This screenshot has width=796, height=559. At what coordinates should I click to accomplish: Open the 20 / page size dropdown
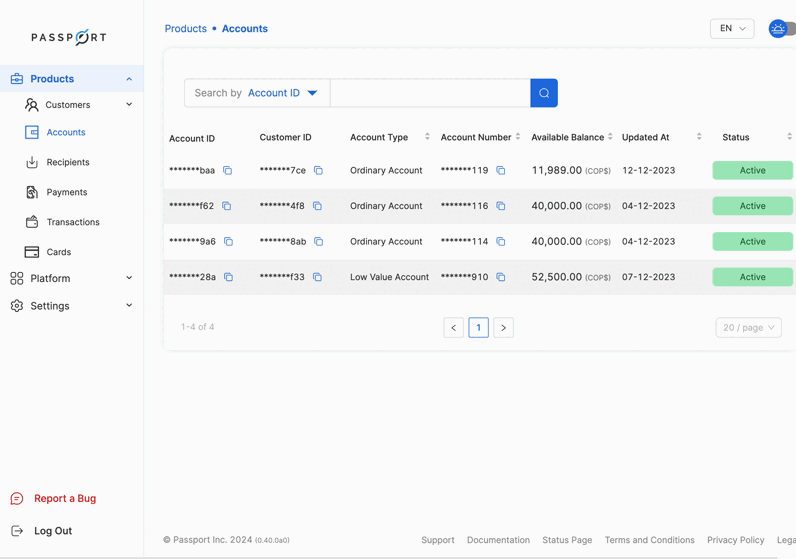click(749, 327)
